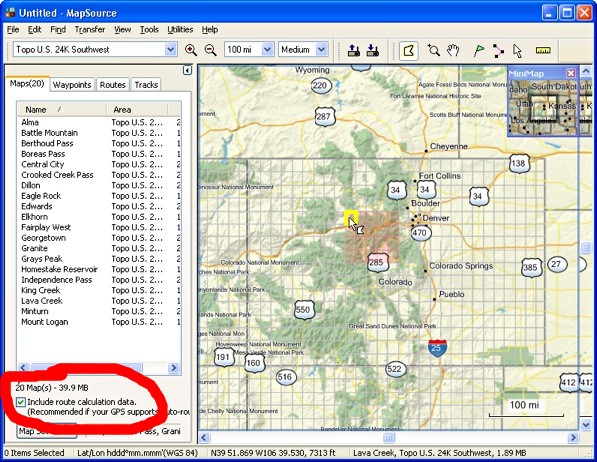Screen dimensions: 597x462
Task: Select Berthoud Pass map row
Action: [x=99, y=143]
